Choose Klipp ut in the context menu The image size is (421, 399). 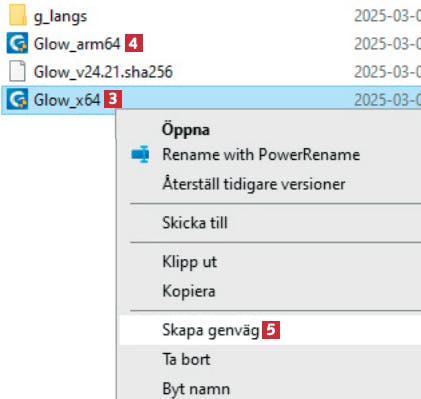coord(190,262)
